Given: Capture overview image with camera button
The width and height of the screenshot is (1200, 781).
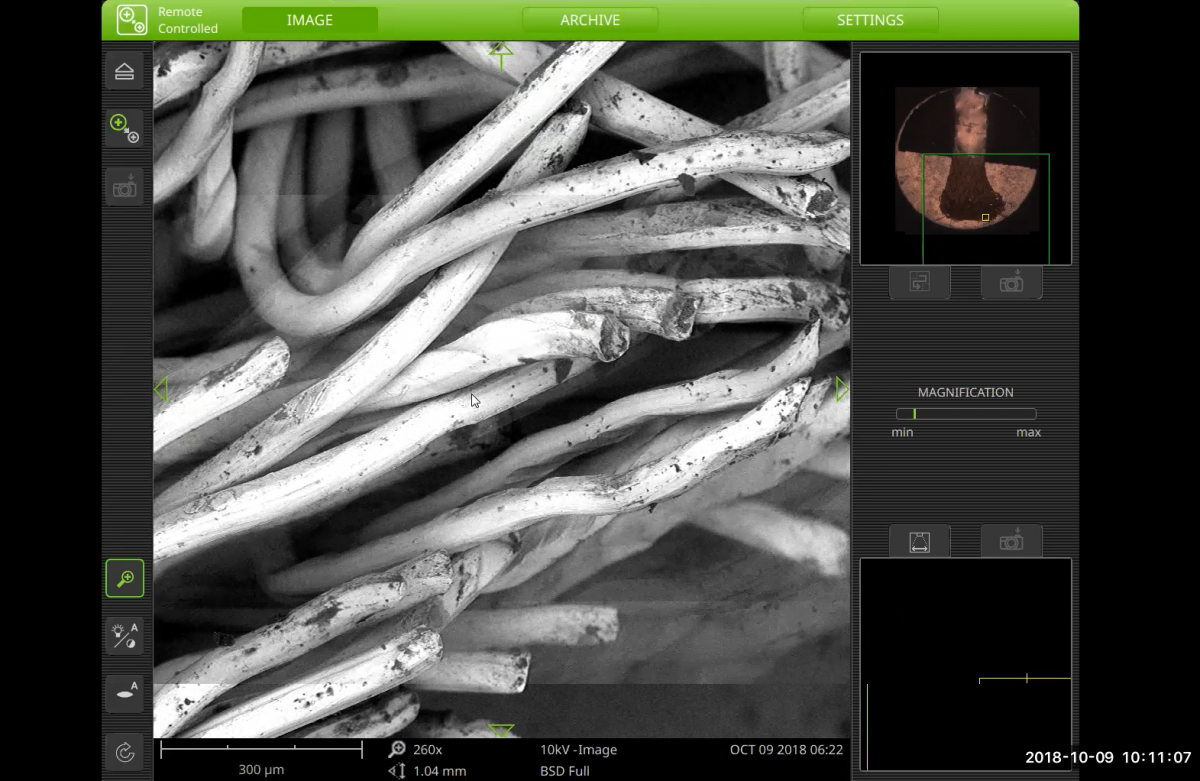Looking at the screenshot, I should point(1012,283).
